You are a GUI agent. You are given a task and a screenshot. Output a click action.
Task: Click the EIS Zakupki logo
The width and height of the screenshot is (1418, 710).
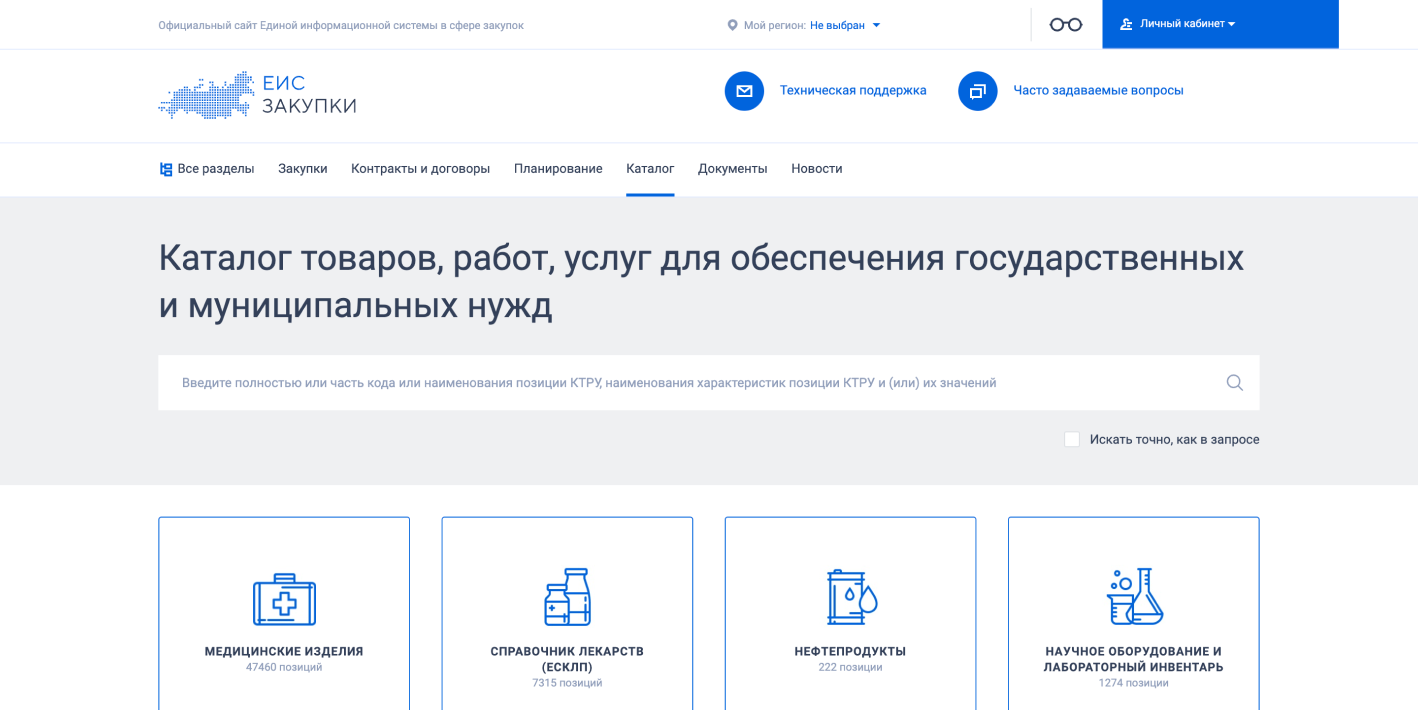click(x=257, y=95)
